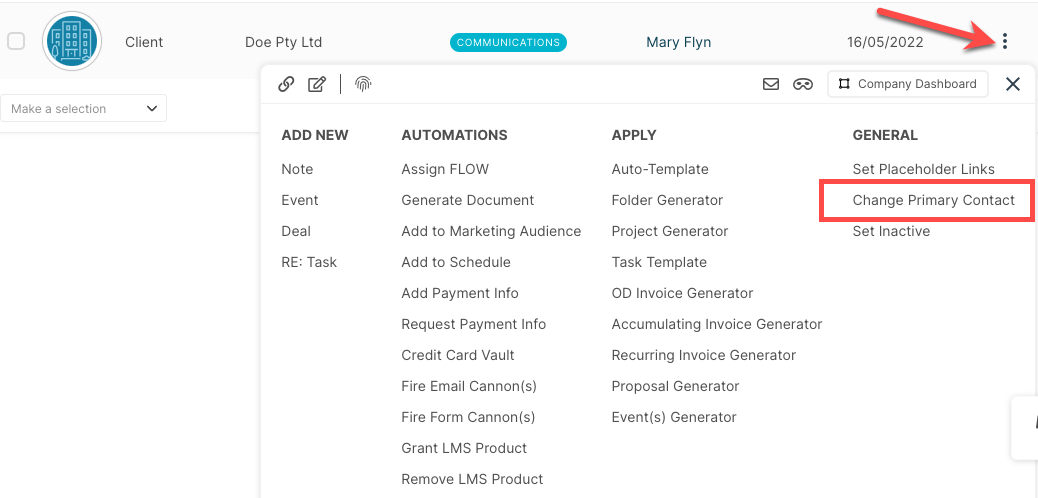Viewport: 1038px width, 498px height.
Task: Add new Note
Action: coord(297,169)
